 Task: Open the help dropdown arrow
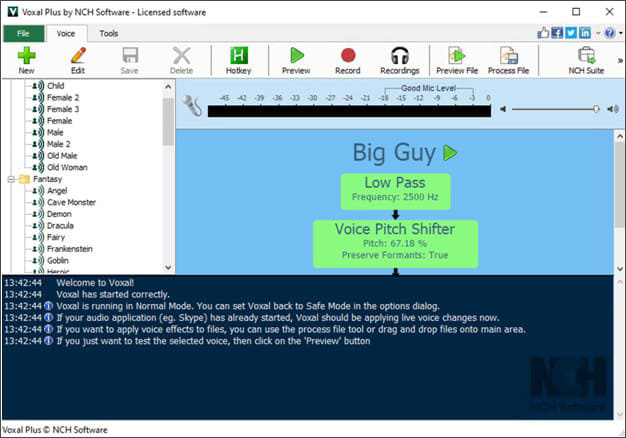tap(621, 33)
